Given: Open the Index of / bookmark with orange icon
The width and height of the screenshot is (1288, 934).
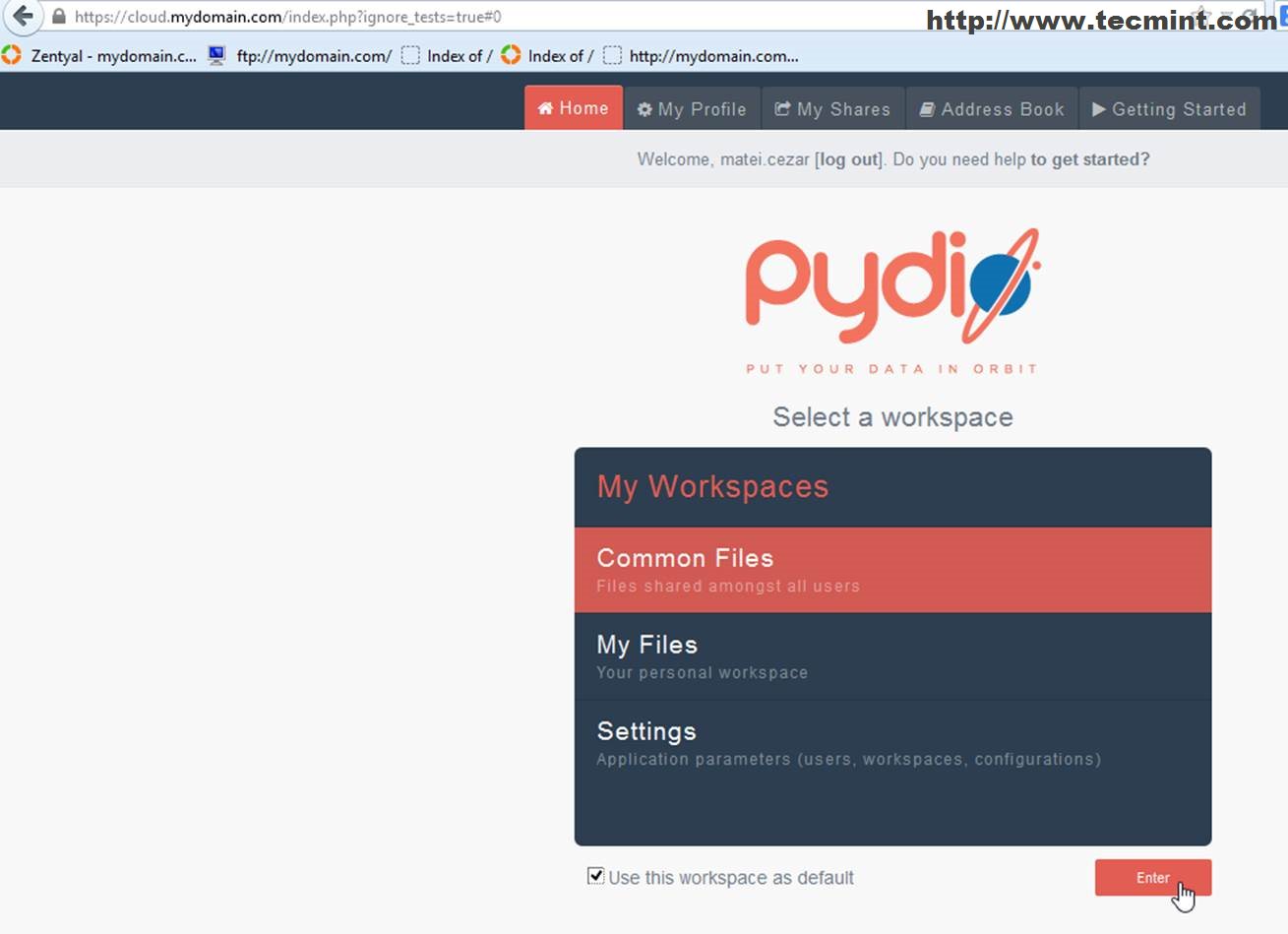Looking at the screenshot, I should pos(547,56).
